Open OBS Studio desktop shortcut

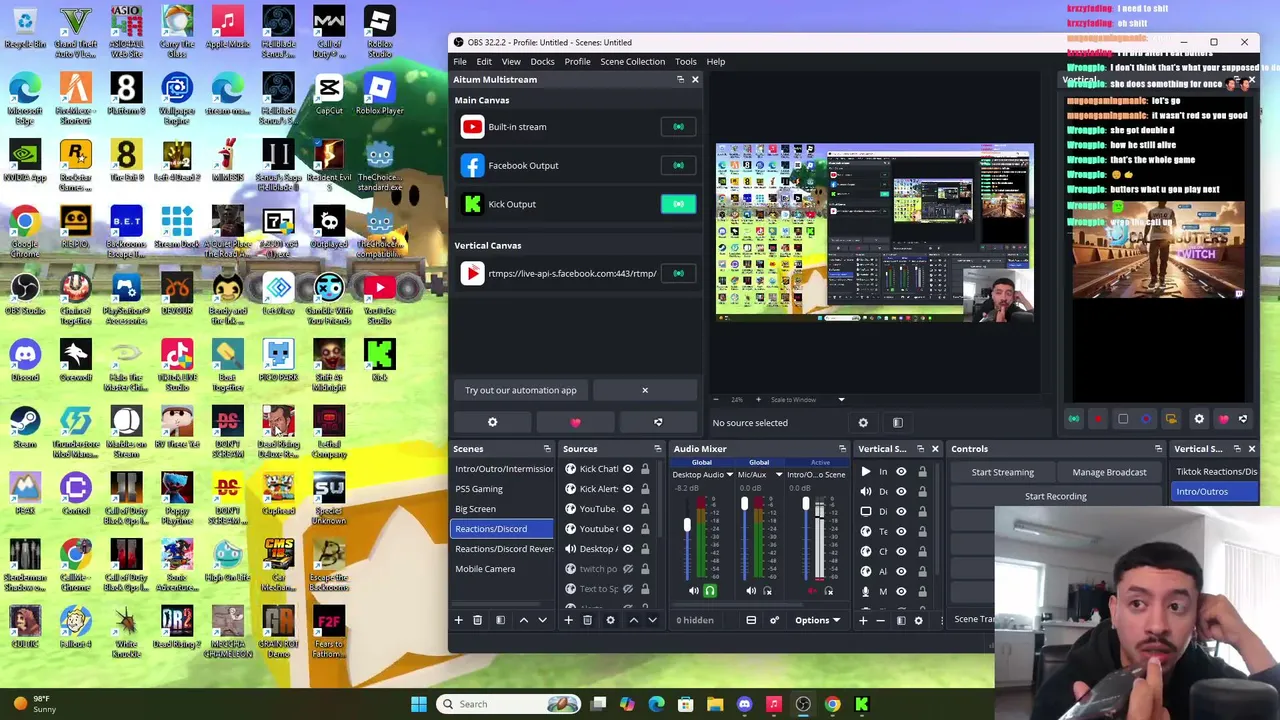click(25, 294)
